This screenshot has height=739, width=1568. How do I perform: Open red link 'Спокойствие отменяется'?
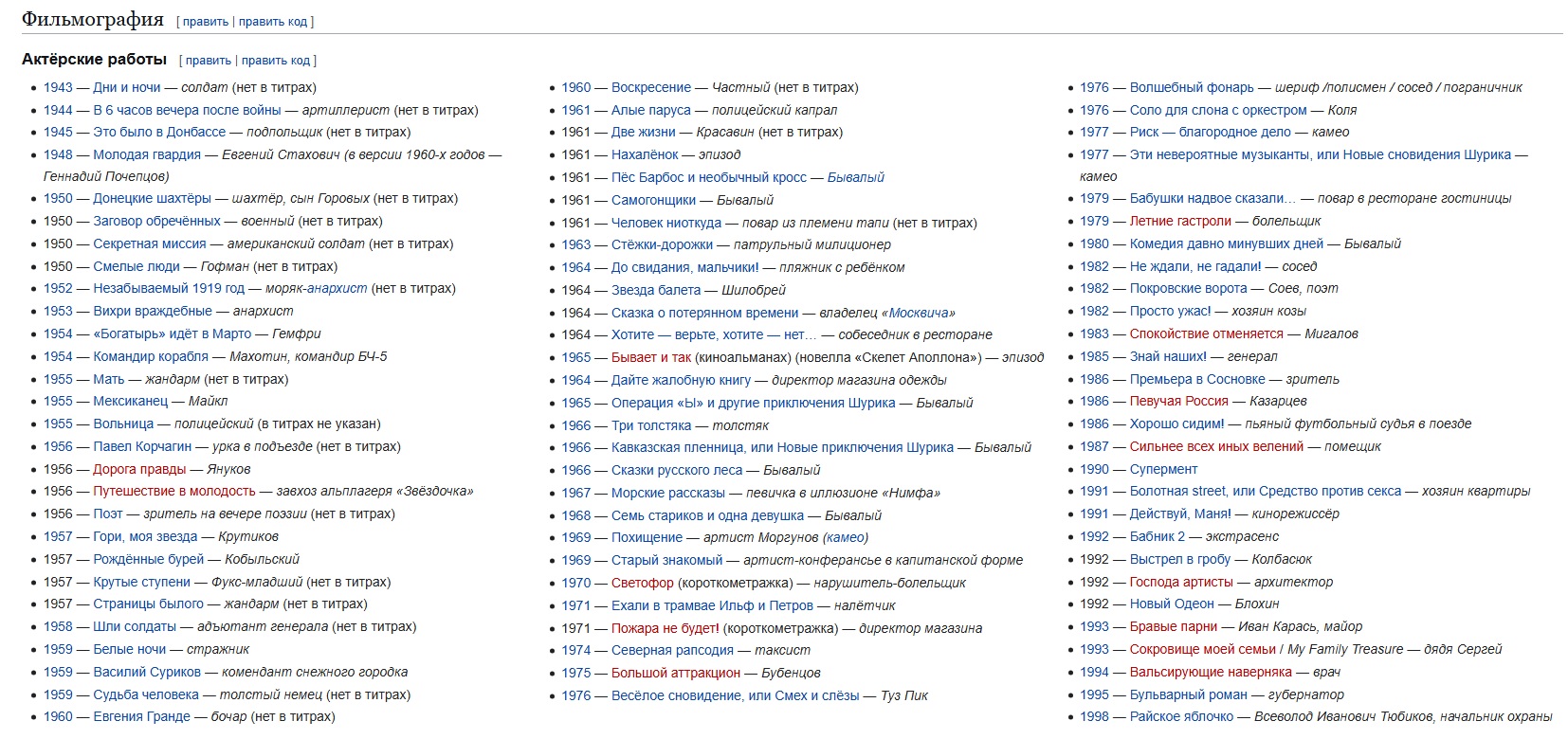(1207, 333)
